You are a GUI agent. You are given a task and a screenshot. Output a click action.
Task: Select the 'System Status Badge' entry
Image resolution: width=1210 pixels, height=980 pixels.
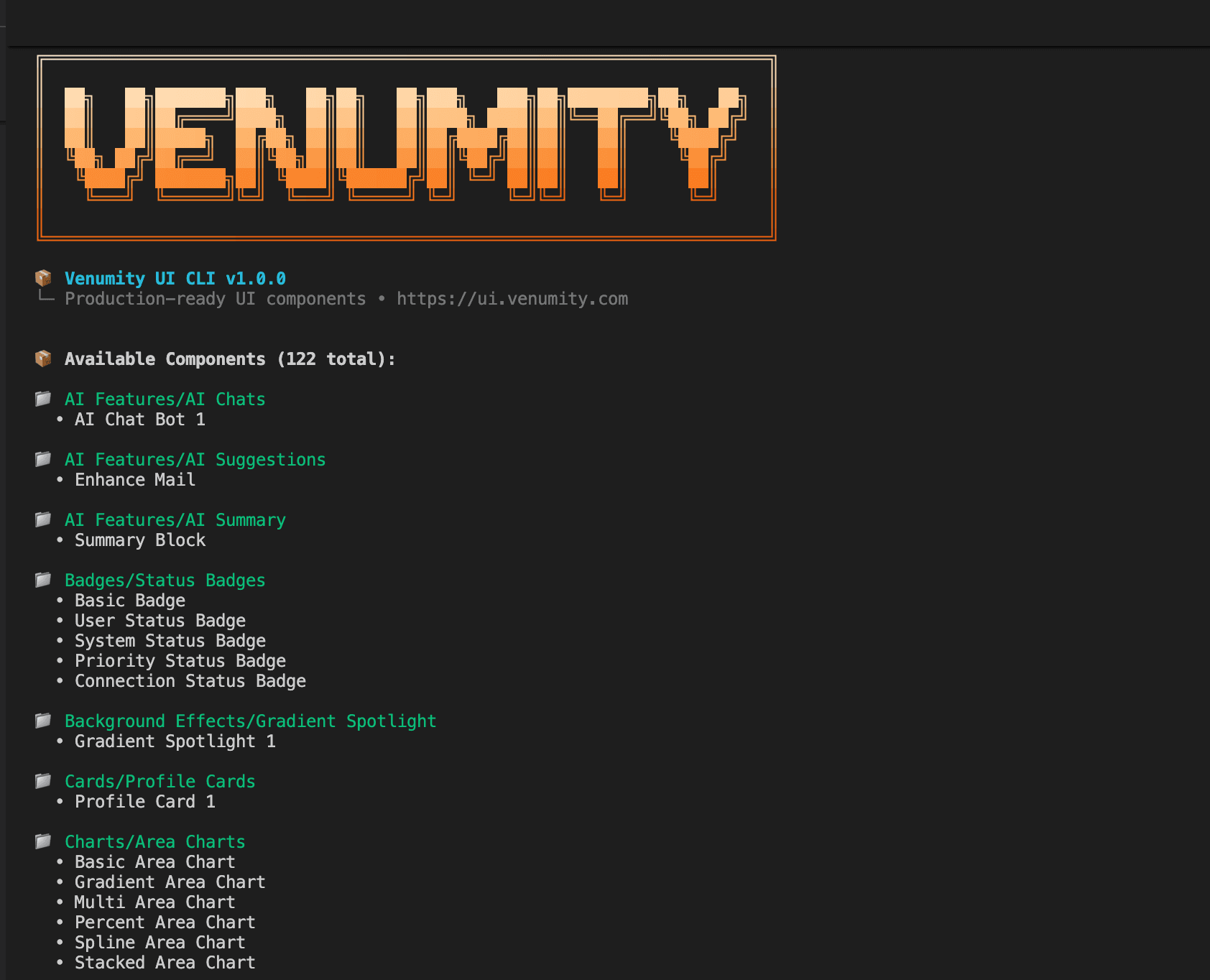tap(170, 641)
